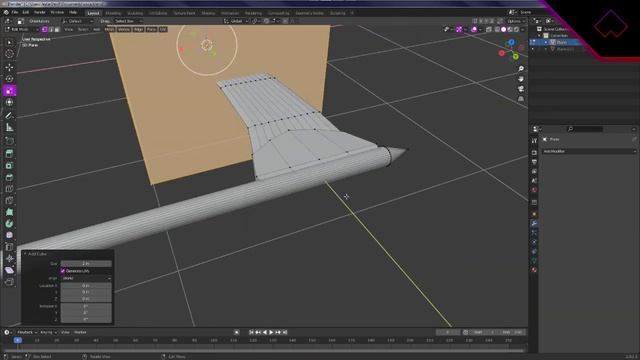Screen dimensions: 640x360
Task: Switch to solid viewport shading
Action: pos(504,29)
